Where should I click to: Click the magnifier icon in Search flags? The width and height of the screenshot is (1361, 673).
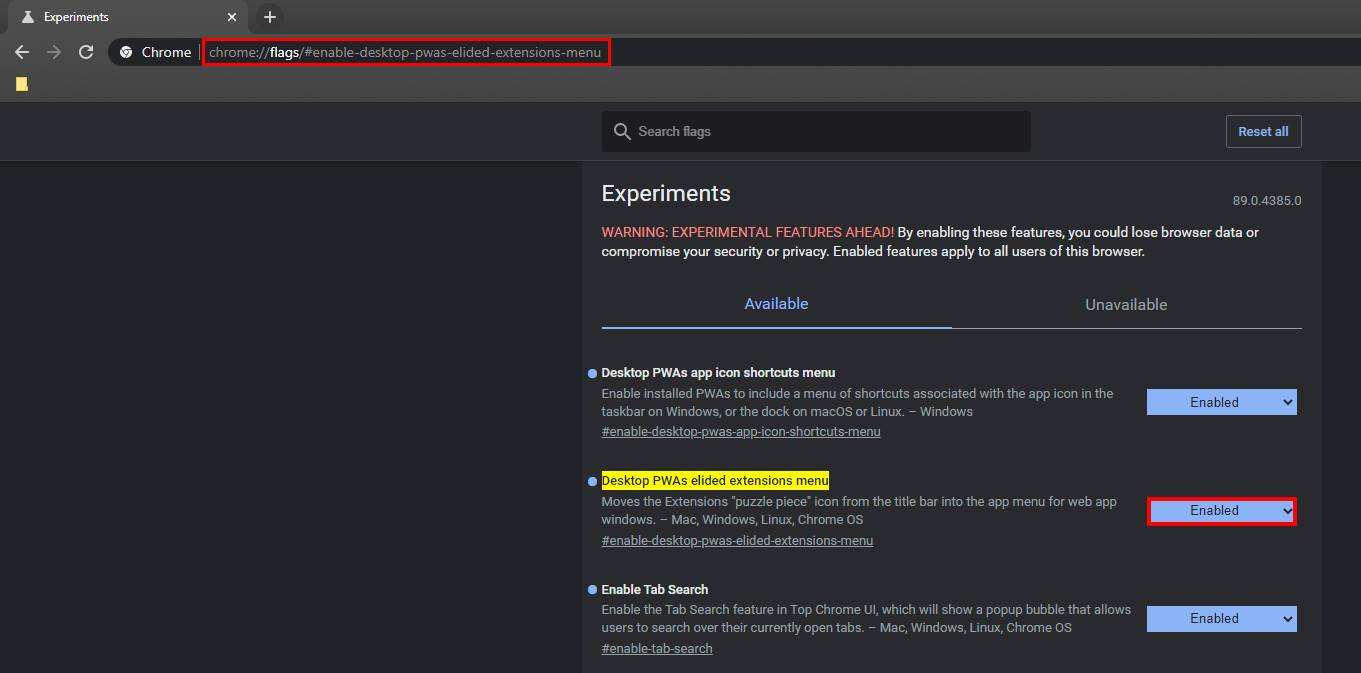622,131
